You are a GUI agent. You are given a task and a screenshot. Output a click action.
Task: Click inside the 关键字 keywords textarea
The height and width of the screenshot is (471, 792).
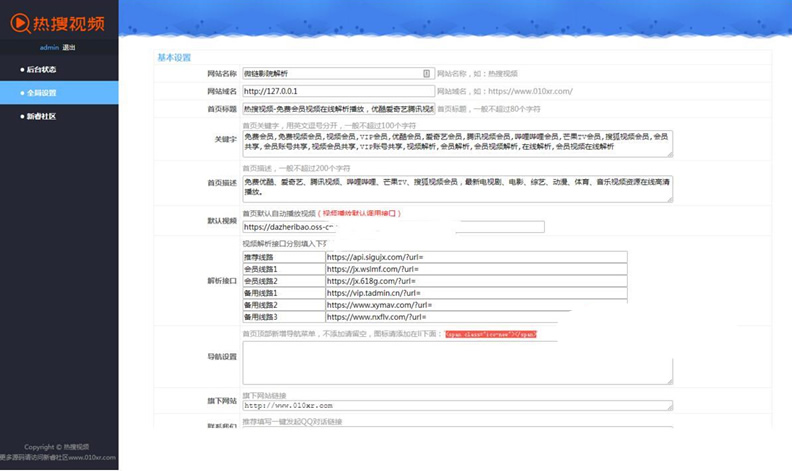click(457, 143)
